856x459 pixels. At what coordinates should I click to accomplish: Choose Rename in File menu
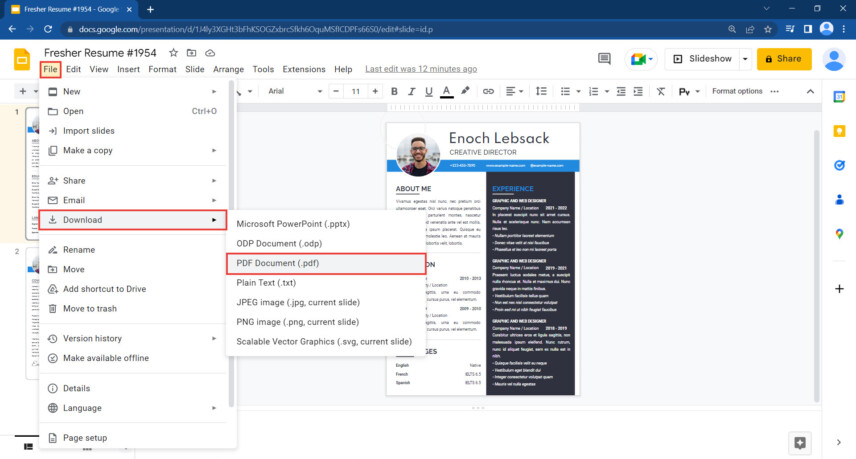[x=132, y=250]
